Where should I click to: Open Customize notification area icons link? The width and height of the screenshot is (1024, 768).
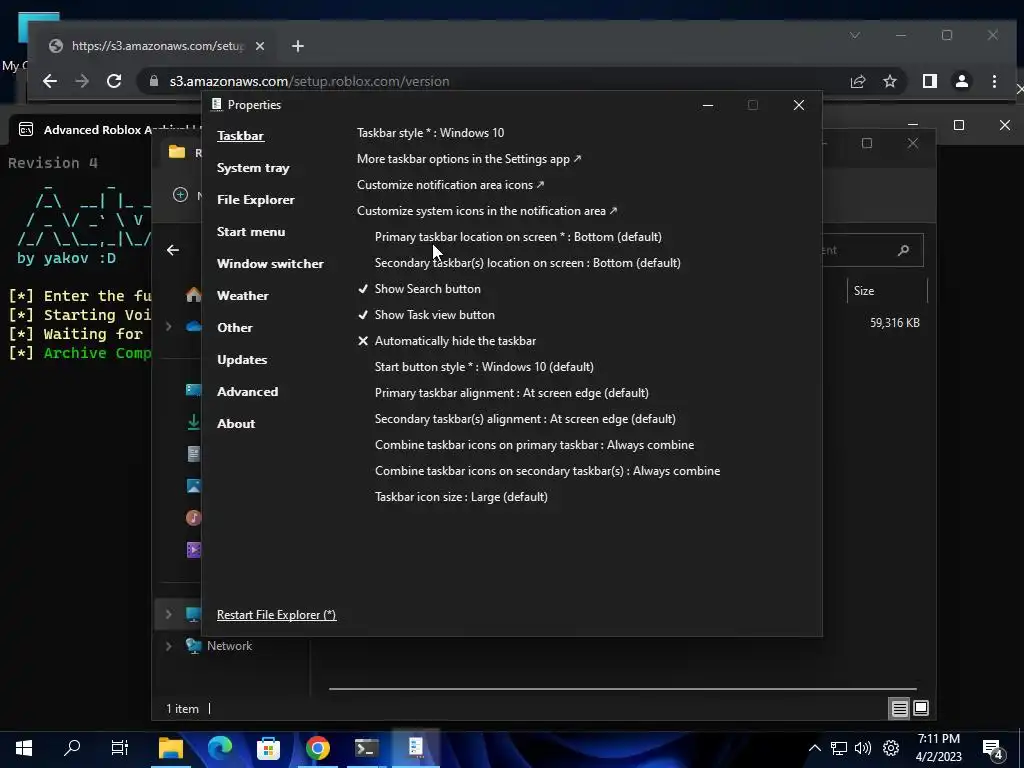(x=451, y=185)
